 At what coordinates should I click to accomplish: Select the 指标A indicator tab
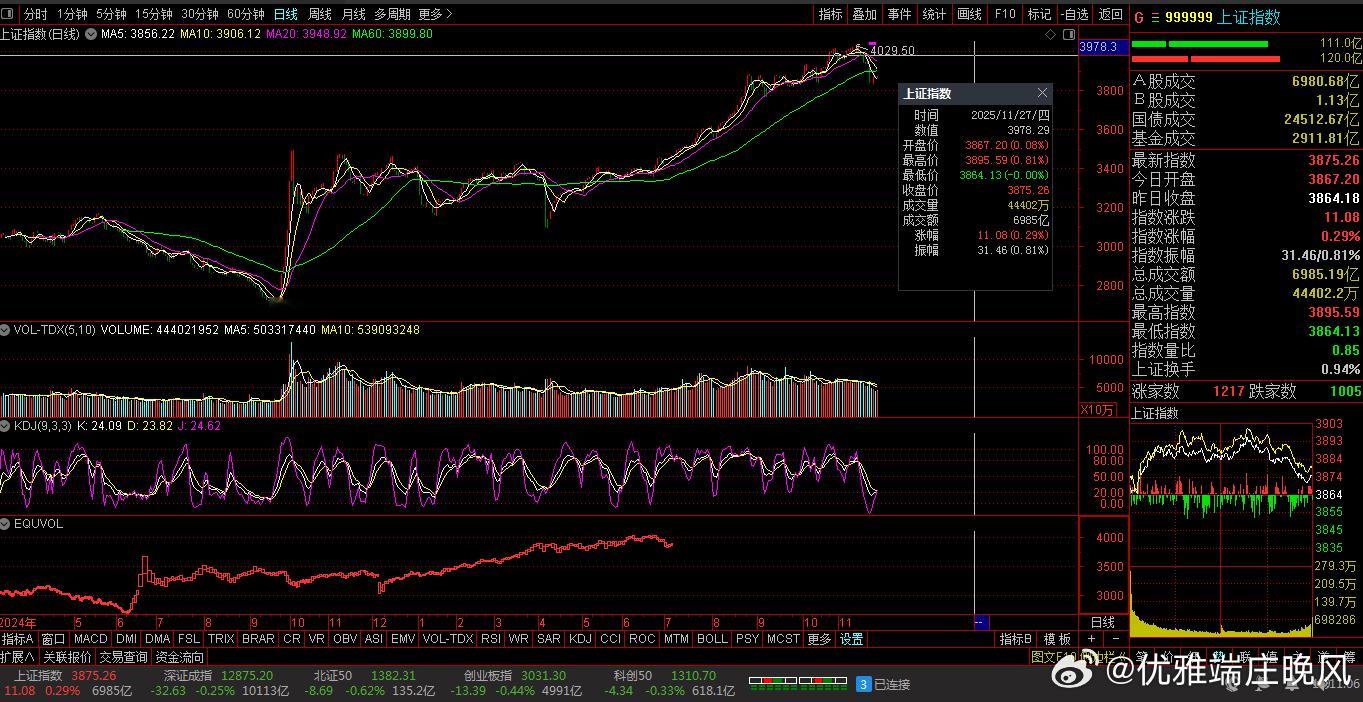(18, 639)
